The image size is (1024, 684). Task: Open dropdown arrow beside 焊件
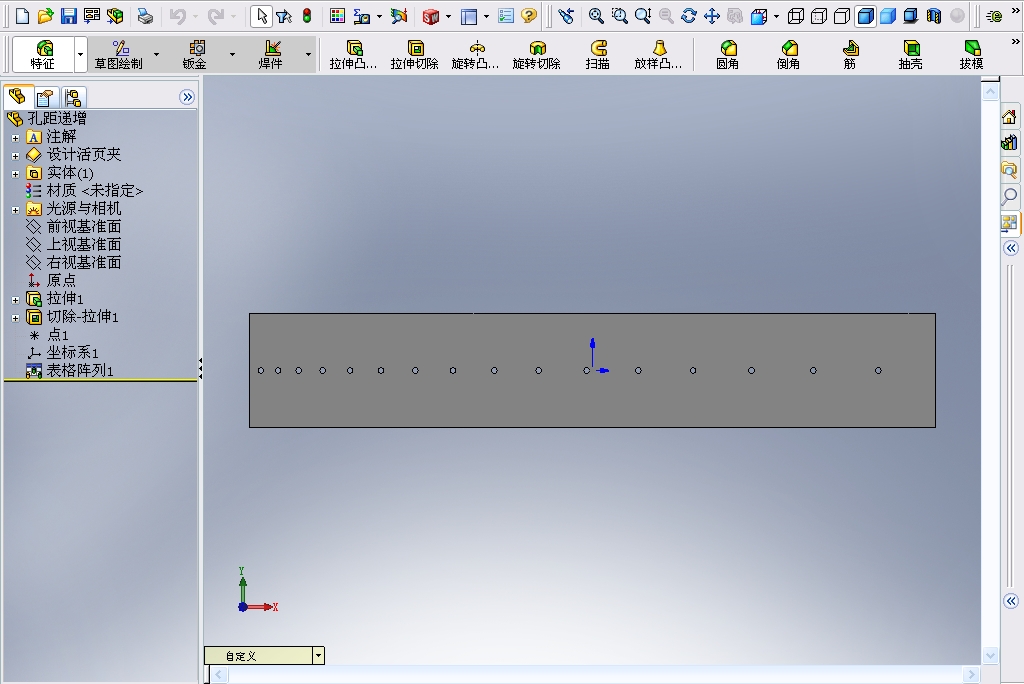pyautogui.click(x=308, y=54)
